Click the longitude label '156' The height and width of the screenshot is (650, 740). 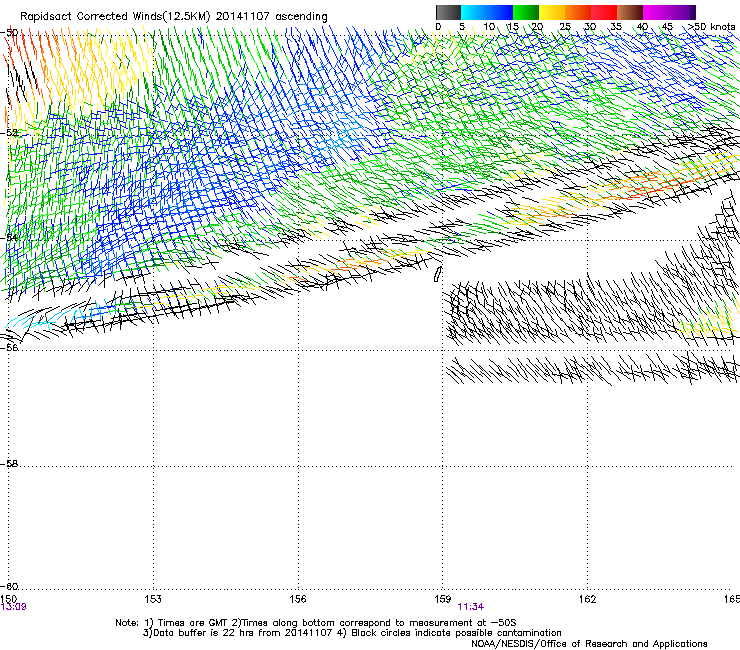(298, 599)
